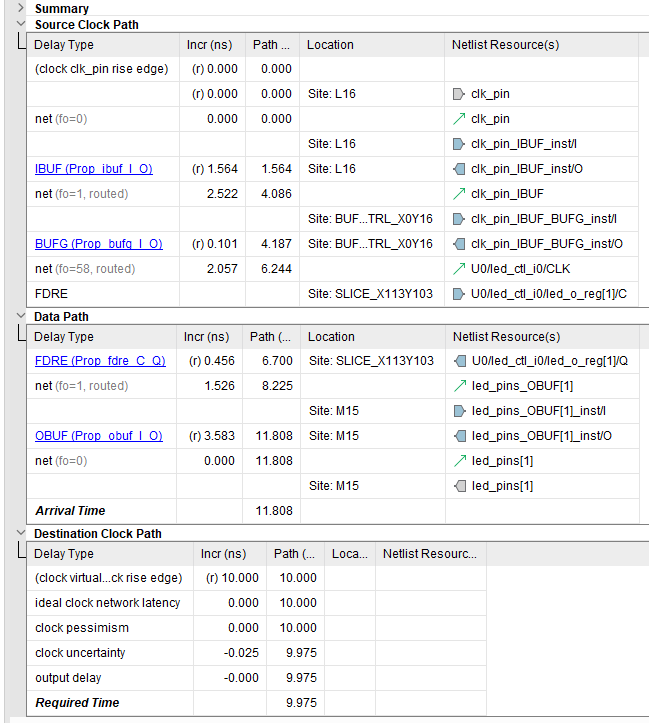Click the net arrow icon for led_pins[1]
This screenshot has width=649, height=723.
tap(460, 461)
